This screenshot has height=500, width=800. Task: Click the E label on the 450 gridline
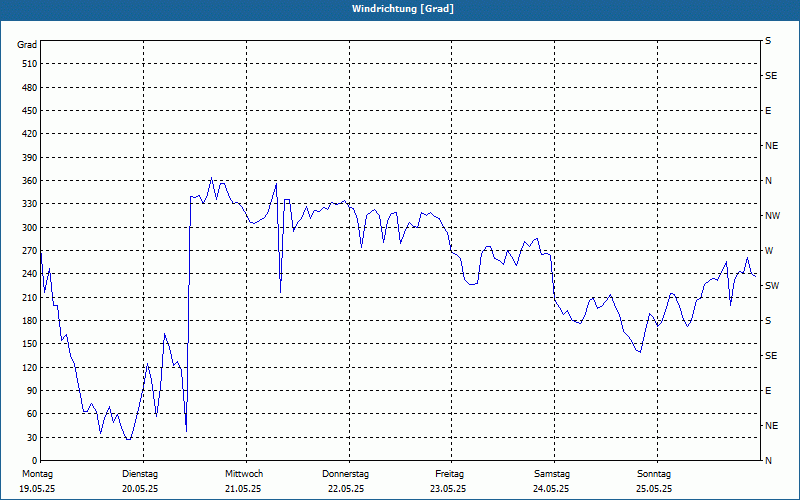768,111
